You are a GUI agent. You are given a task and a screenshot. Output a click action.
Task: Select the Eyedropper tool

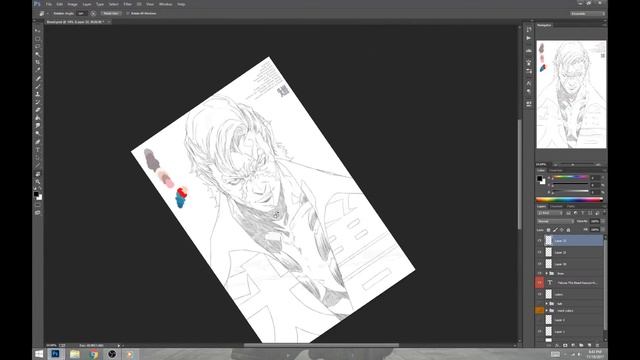(38, 70)
